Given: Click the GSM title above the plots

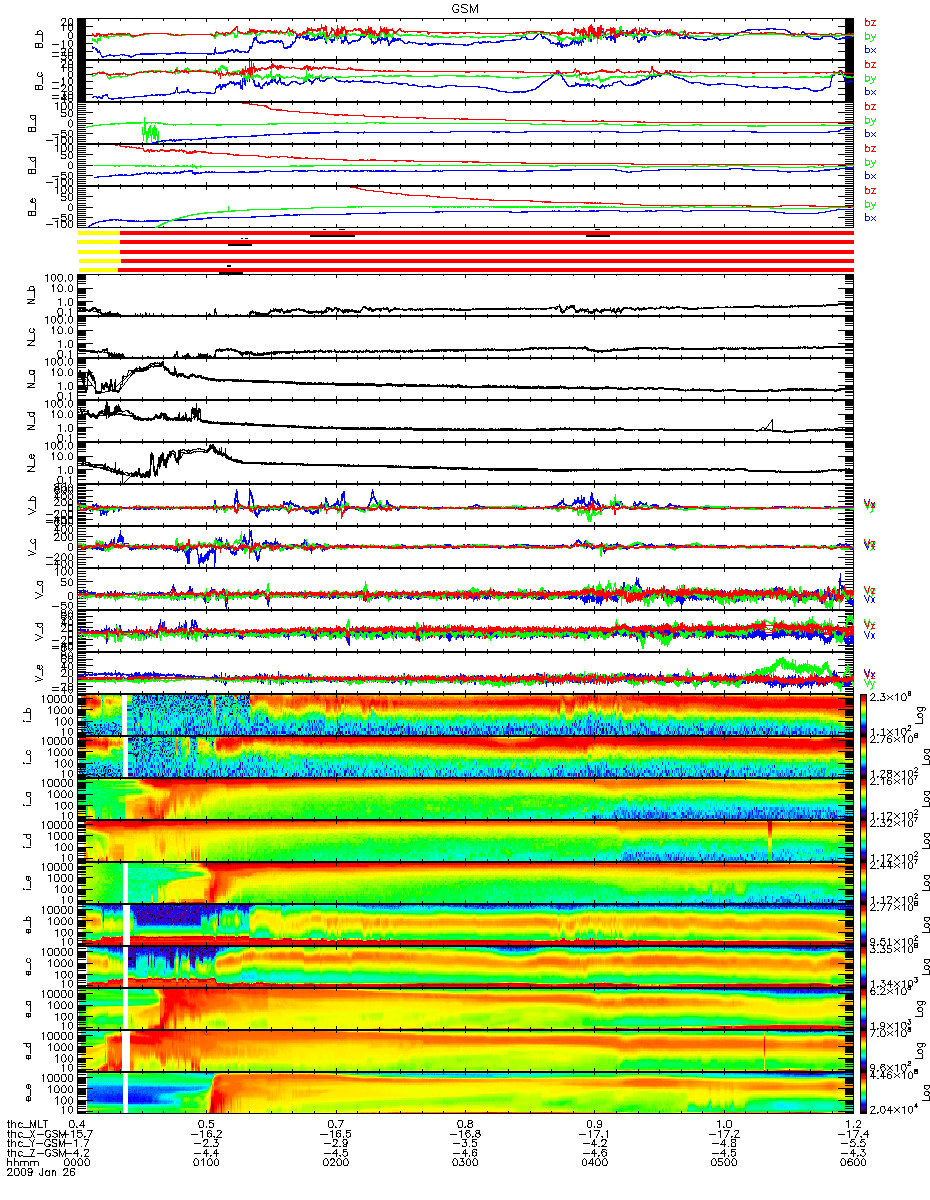Looking at the screenshot, I should coord(465,8).
